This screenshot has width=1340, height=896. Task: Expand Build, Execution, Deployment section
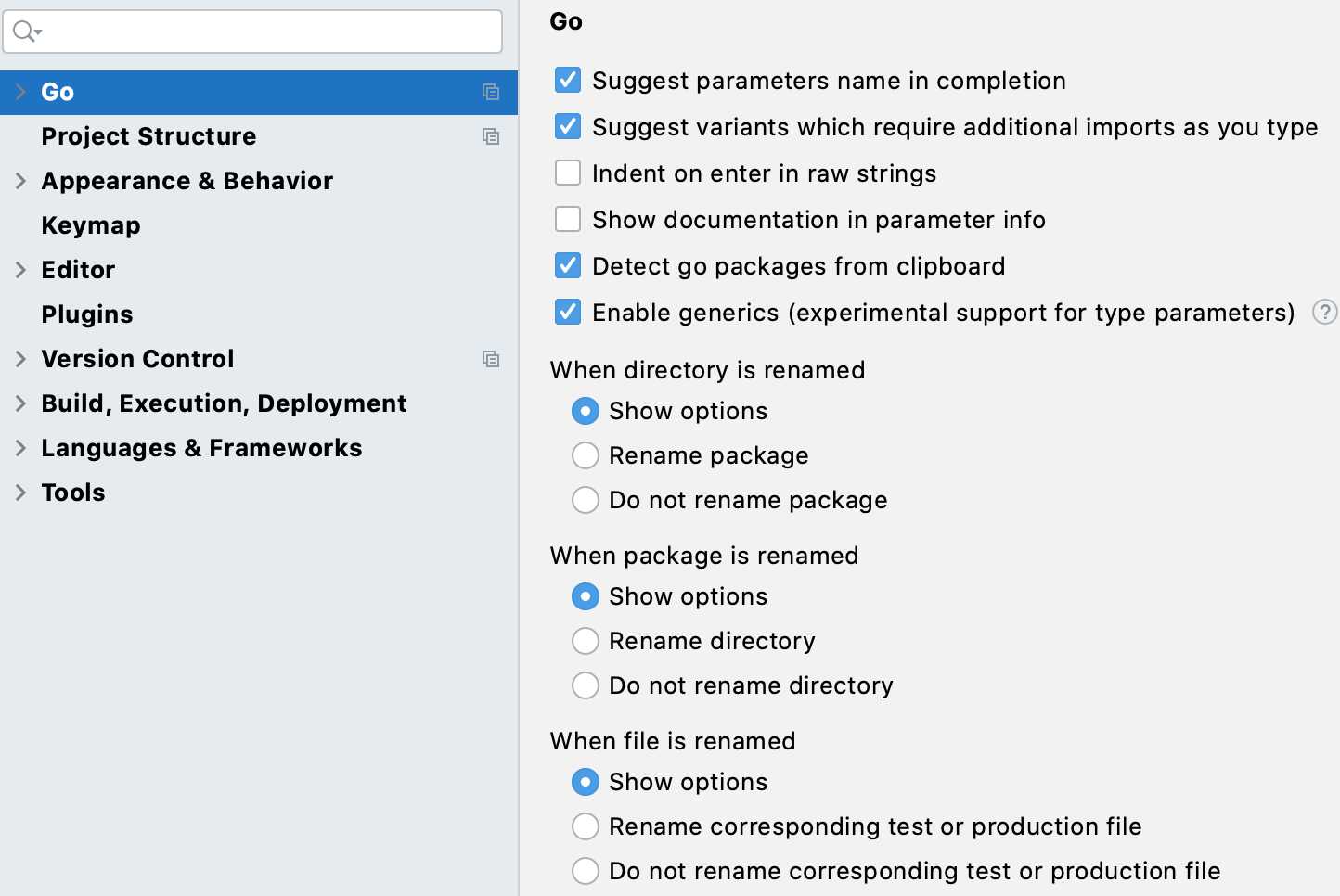click(x=20, y=403)
